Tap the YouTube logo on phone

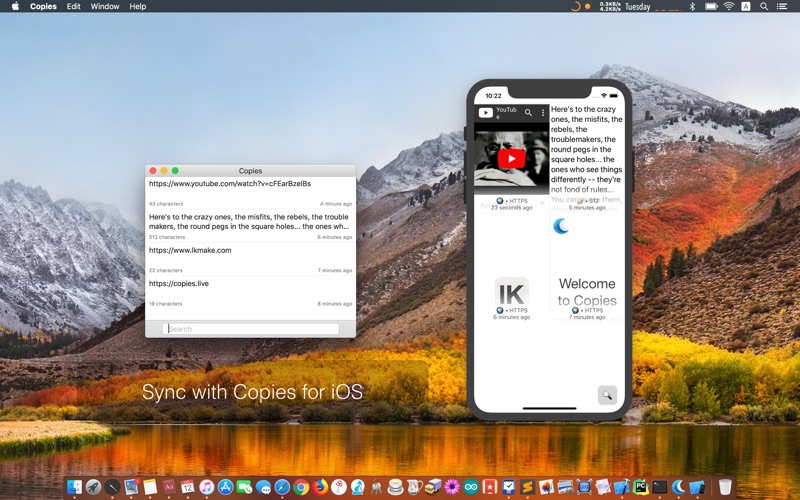pyautogui.click(x=485, y=113)
